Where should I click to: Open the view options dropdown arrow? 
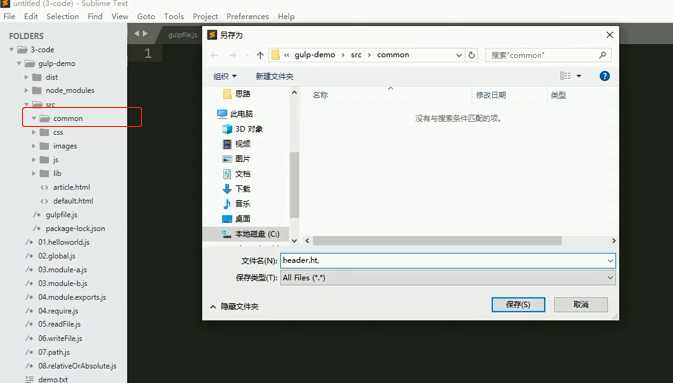click(579, 76)
